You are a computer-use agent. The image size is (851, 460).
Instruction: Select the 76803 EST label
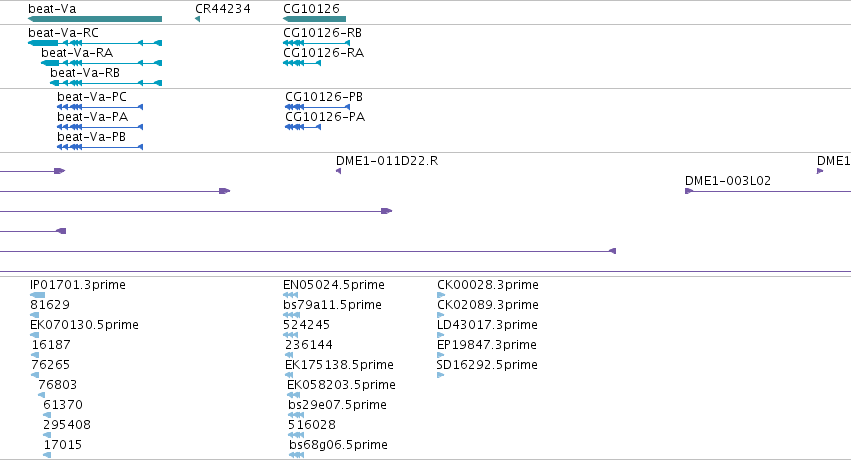pos(58,385)
